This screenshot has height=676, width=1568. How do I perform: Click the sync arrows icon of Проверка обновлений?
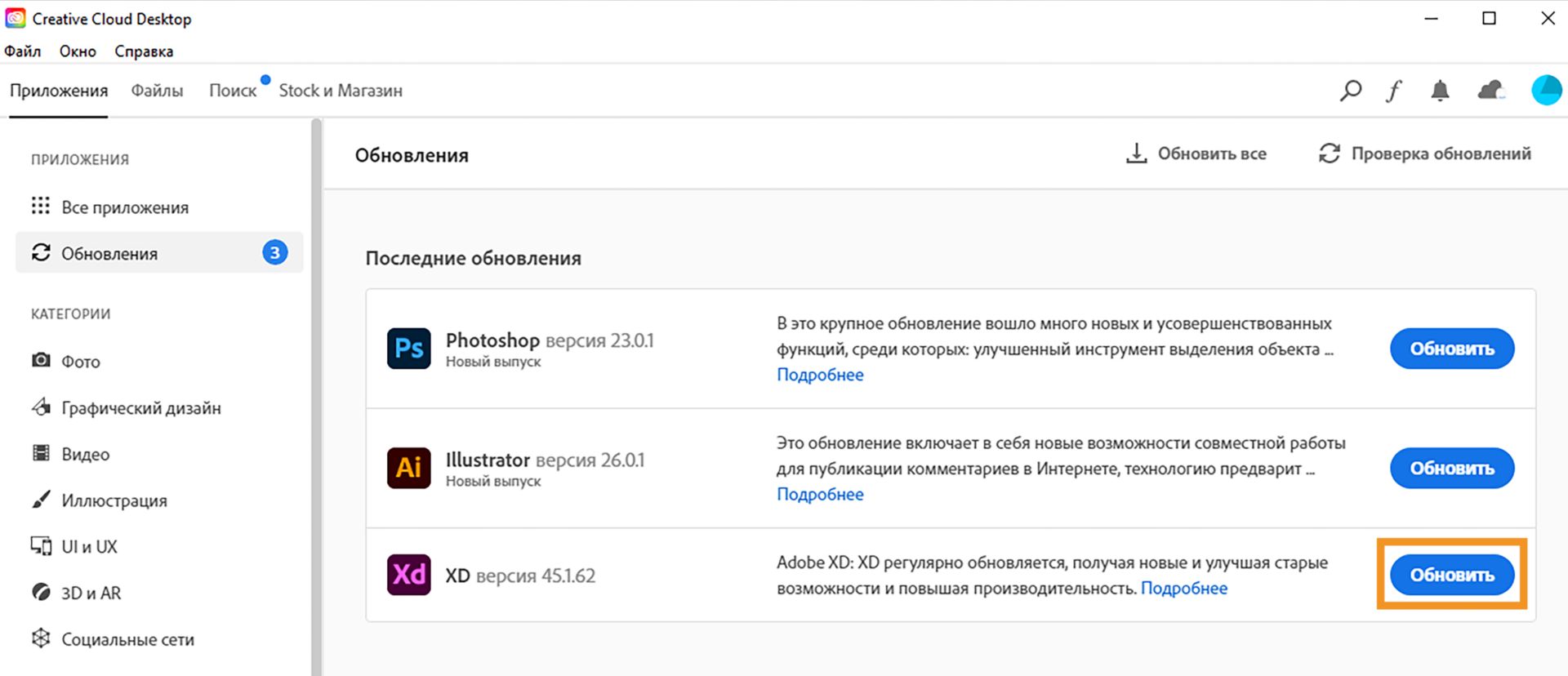1330,153
